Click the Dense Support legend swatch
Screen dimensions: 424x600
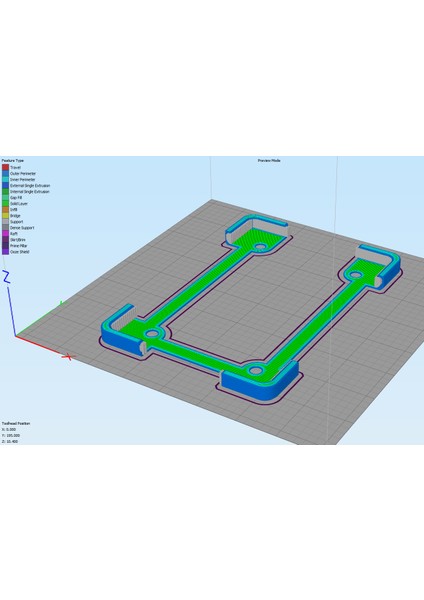[x=5, y=228]
